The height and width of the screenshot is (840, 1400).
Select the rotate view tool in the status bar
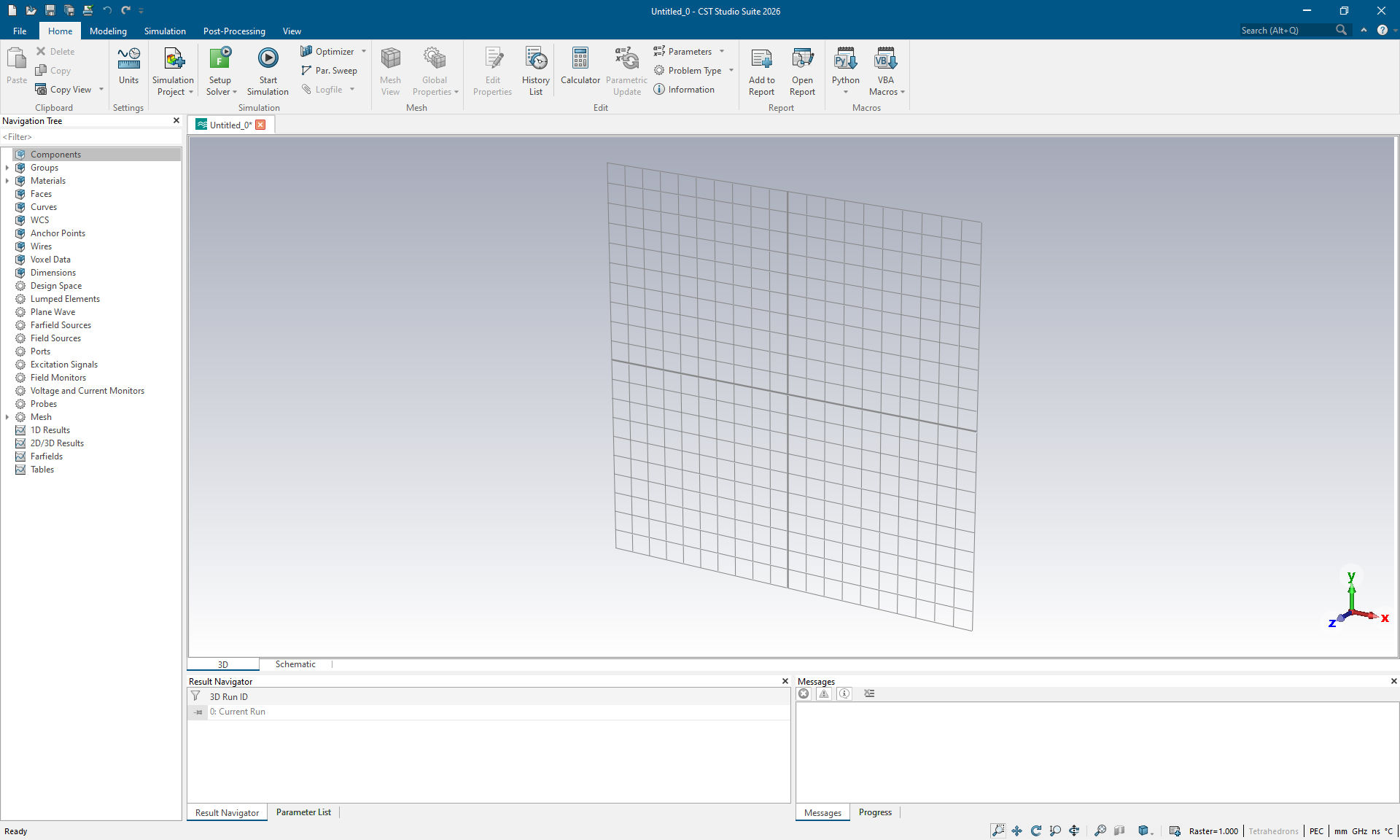point(1036,831)
